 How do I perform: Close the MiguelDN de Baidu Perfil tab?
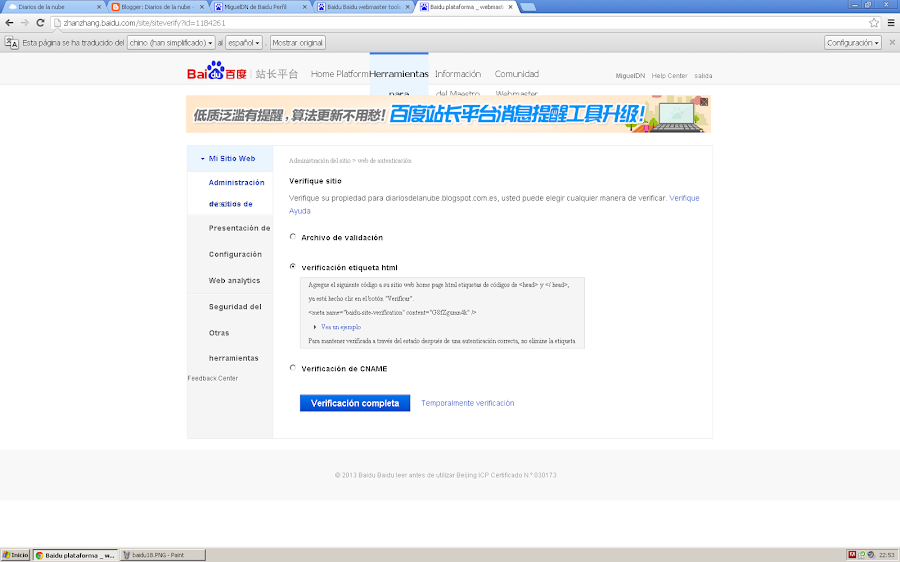coord(304,7)
